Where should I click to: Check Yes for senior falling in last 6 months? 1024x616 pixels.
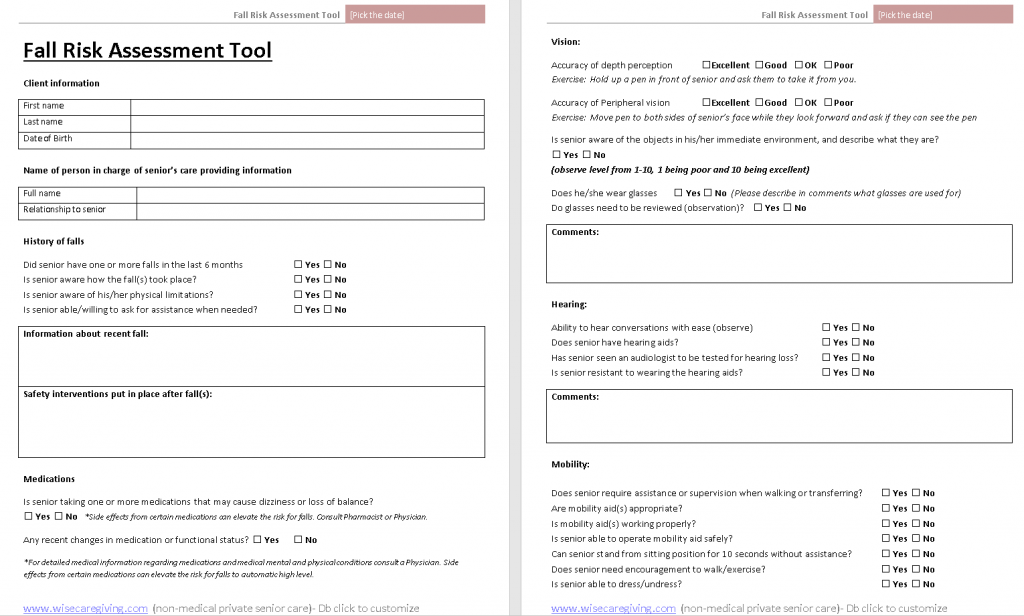(298, 264)
